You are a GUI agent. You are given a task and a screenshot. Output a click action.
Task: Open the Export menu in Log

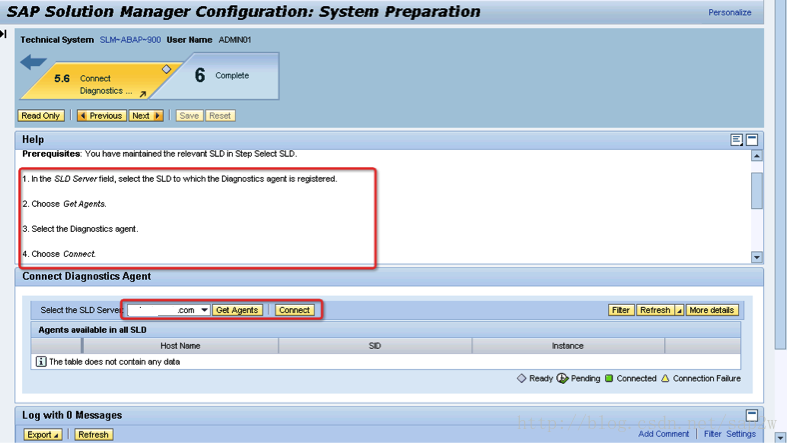[x=43, y=434]
